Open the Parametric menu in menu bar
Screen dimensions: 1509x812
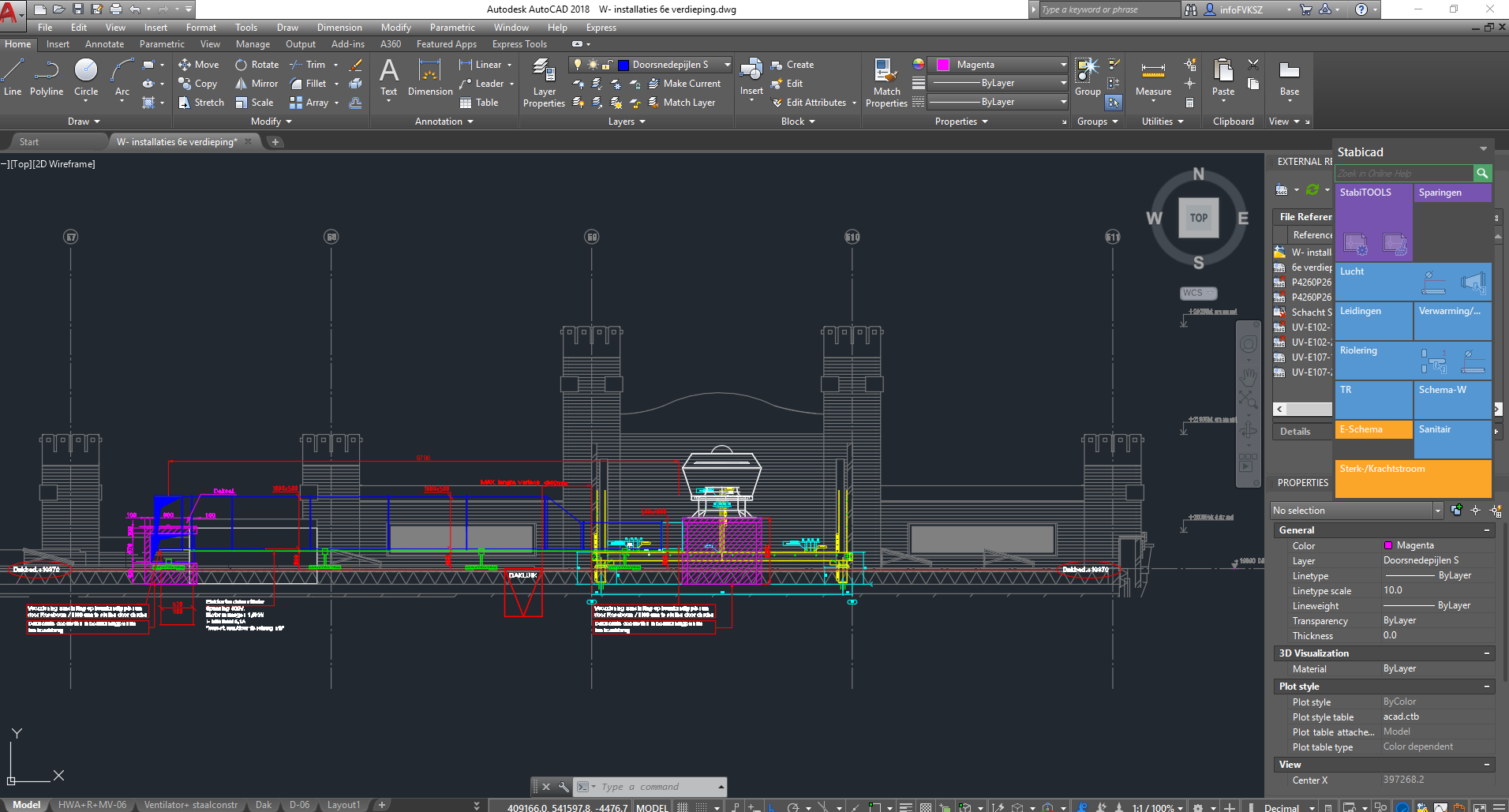[x=452, y=28]
